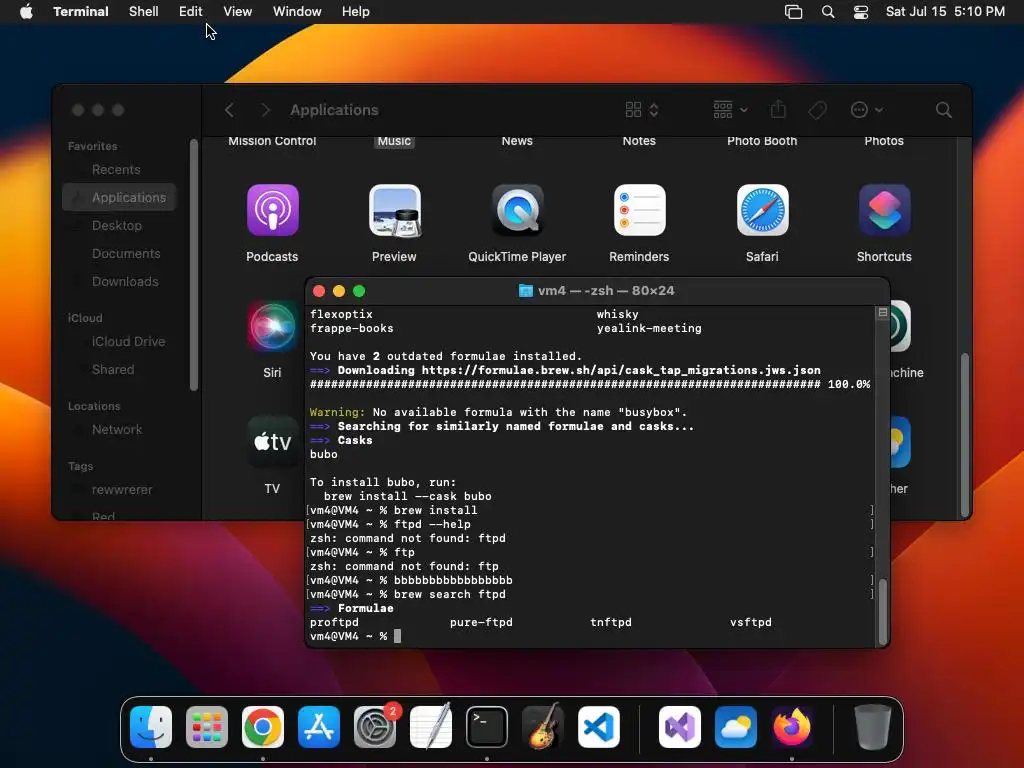Click the brew.sh download URL in Terminal
The image size is (1024, 768).
click(x=621, y=370)
